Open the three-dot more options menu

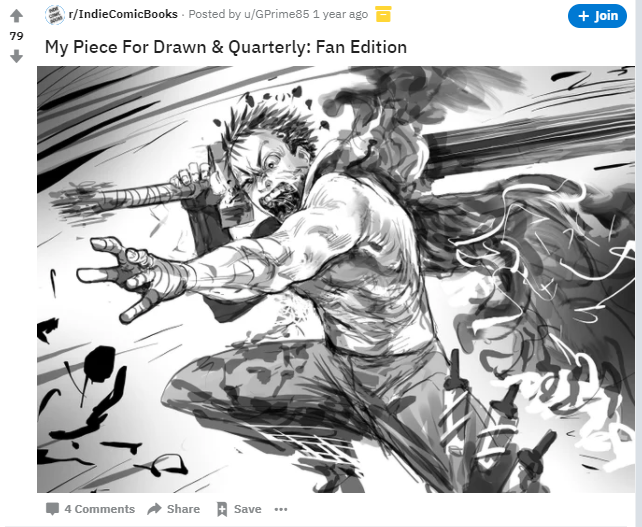(x=281, y=509)
